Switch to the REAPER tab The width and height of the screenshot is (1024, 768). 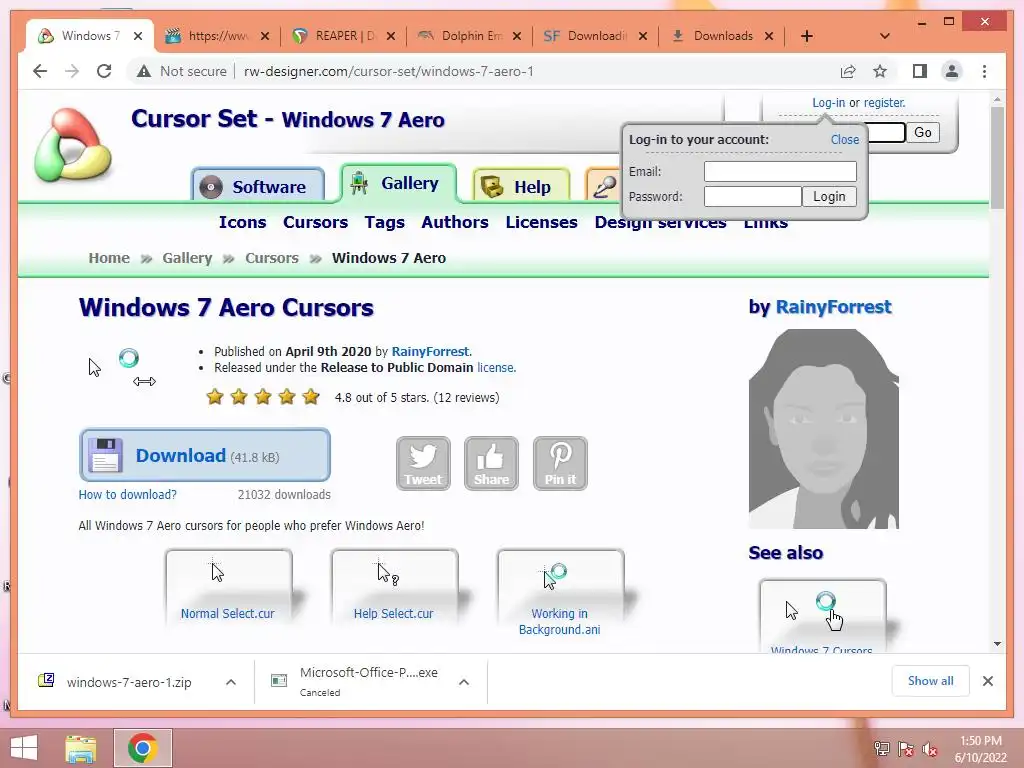click(343, 36)
